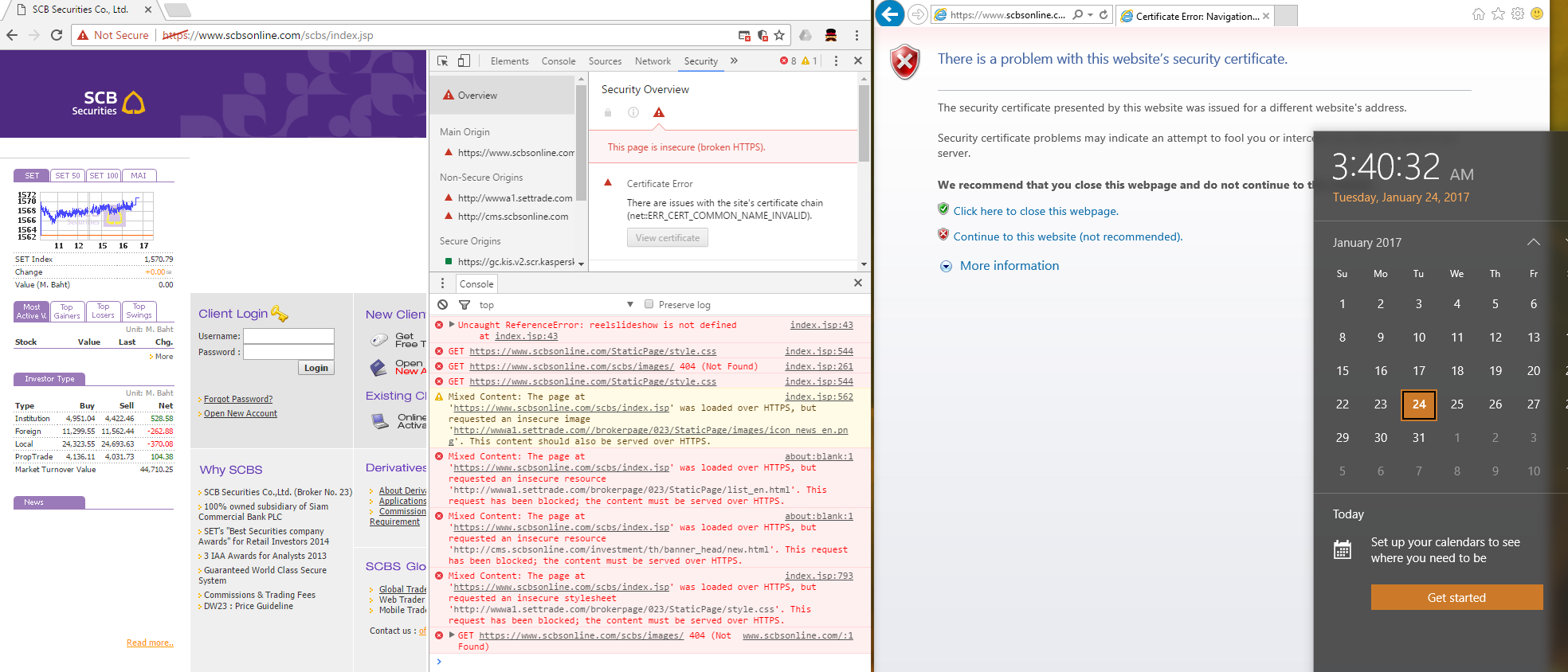The width and height of the screenshot is (1568, 672).
Task: Open the console drawer three-dot menu
Action: coord(443,283)
